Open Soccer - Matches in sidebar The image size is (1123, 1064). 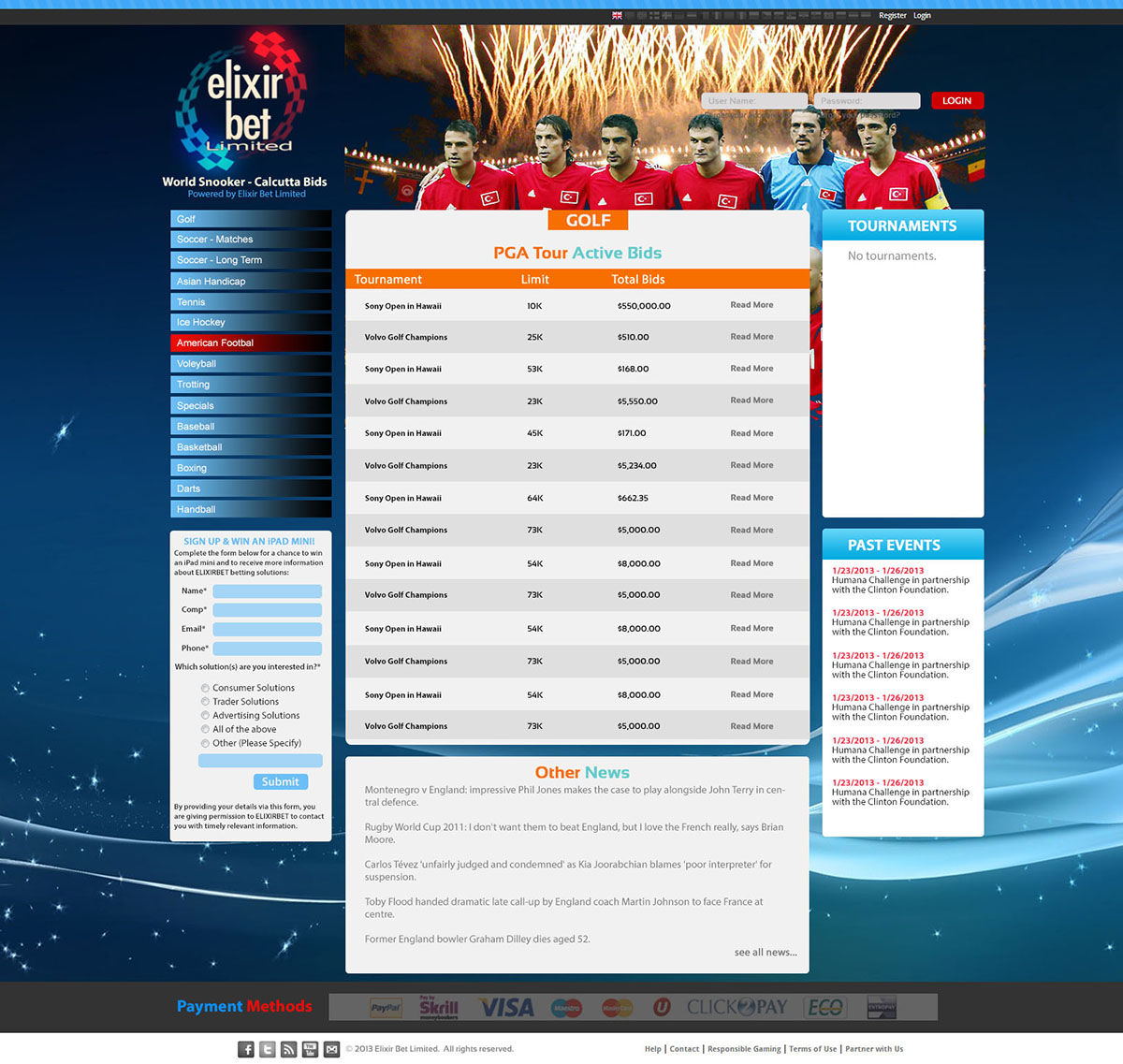(251, 240)
